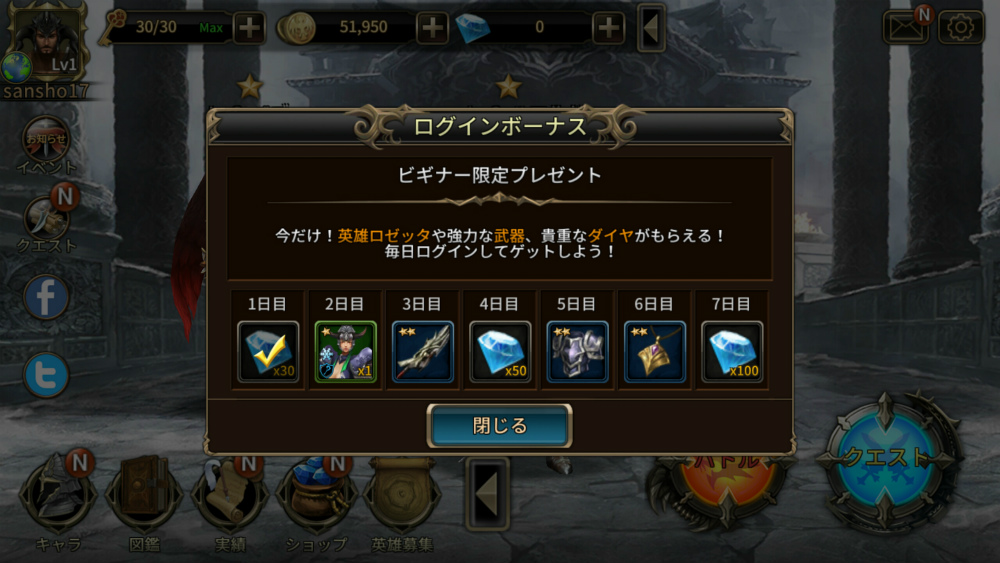Screen dimensions: 1000x563
Task: Open the settings gear icon
Action: pyautogui.click(x=960, y=27)
